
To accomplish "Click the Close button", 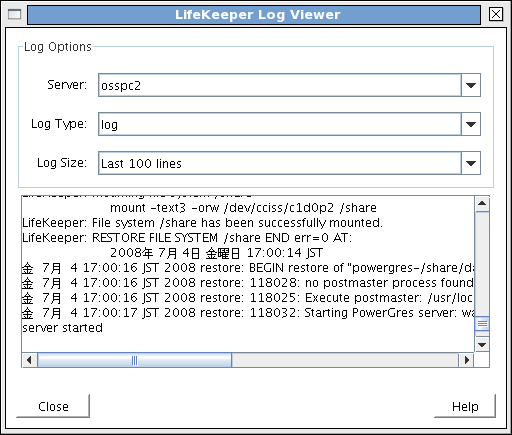I will (53, 406).
